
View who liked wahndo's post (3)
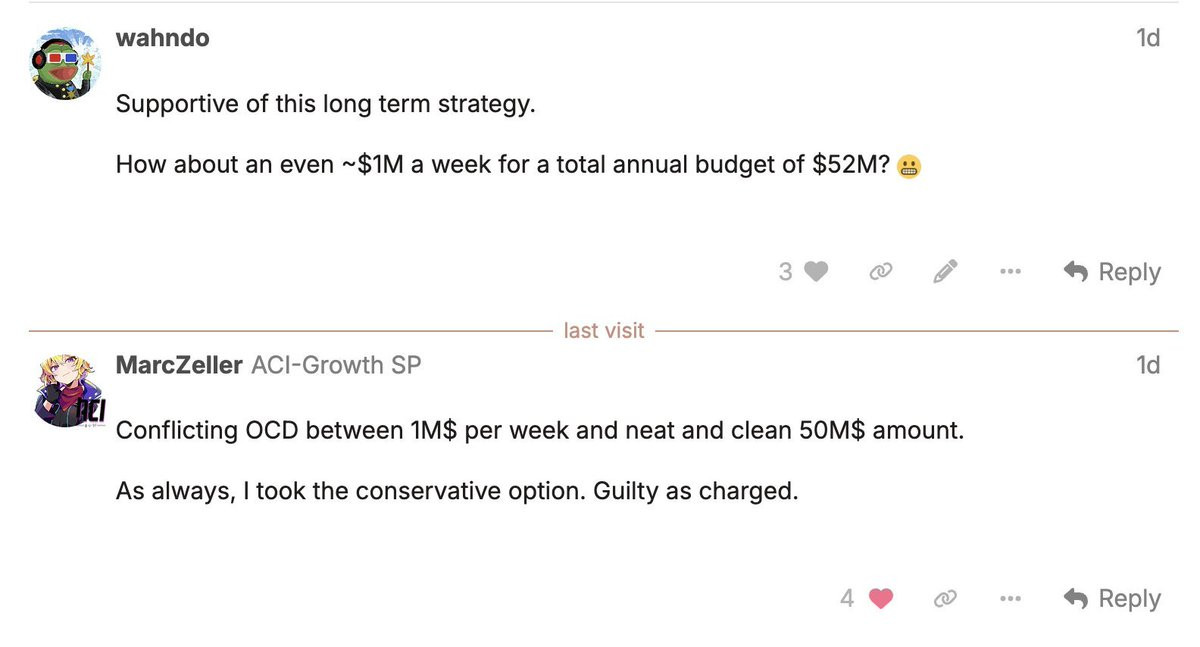785,271
